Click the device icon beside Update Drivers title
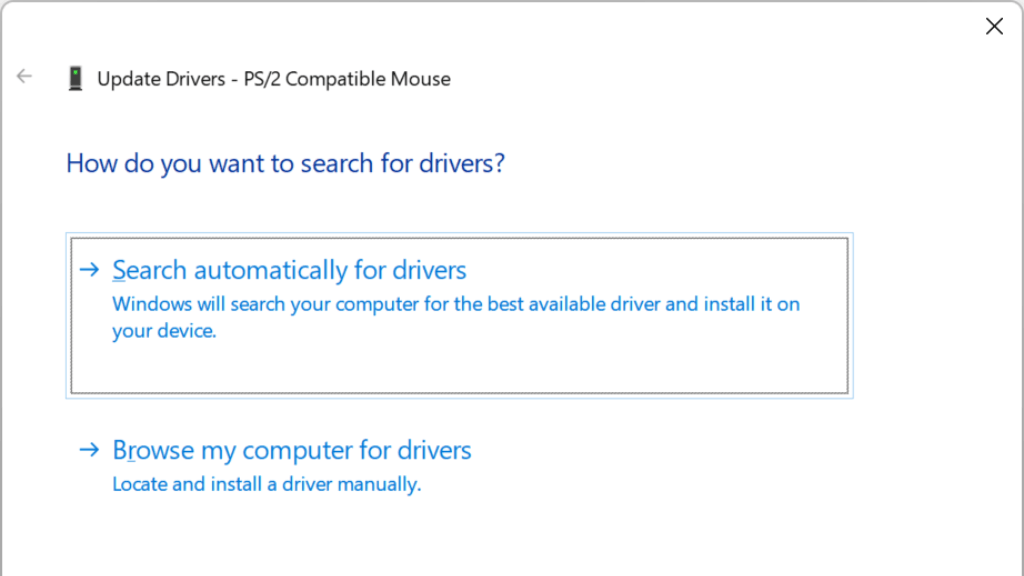 76,78
